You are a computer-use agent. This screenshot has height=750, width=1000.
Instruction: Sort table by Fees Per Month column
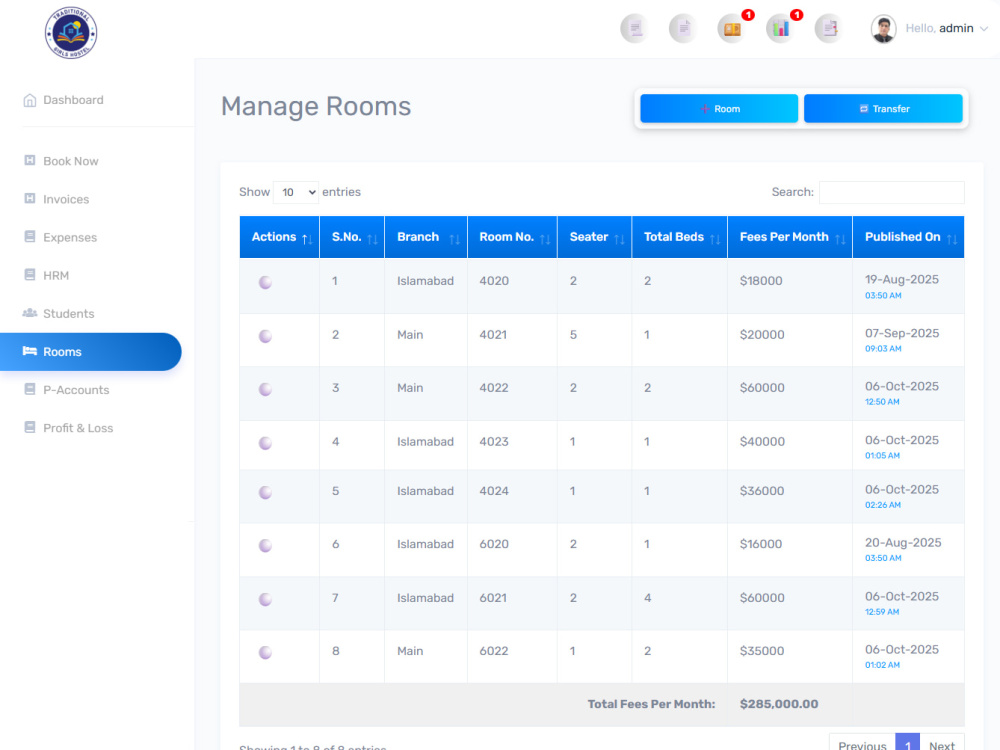(x=790, y=237)
